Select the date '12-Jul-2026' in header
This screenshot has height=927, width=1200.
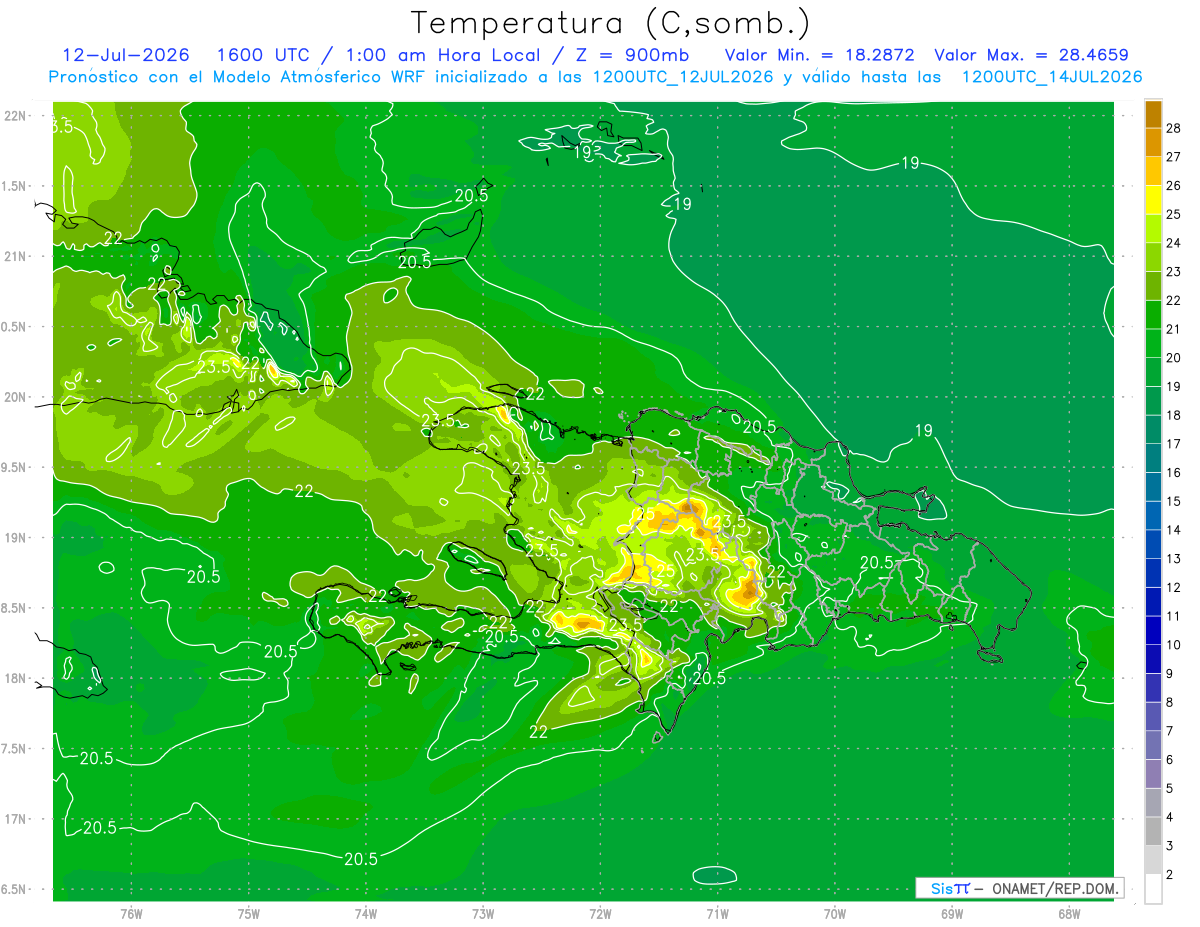pos(127,56)
